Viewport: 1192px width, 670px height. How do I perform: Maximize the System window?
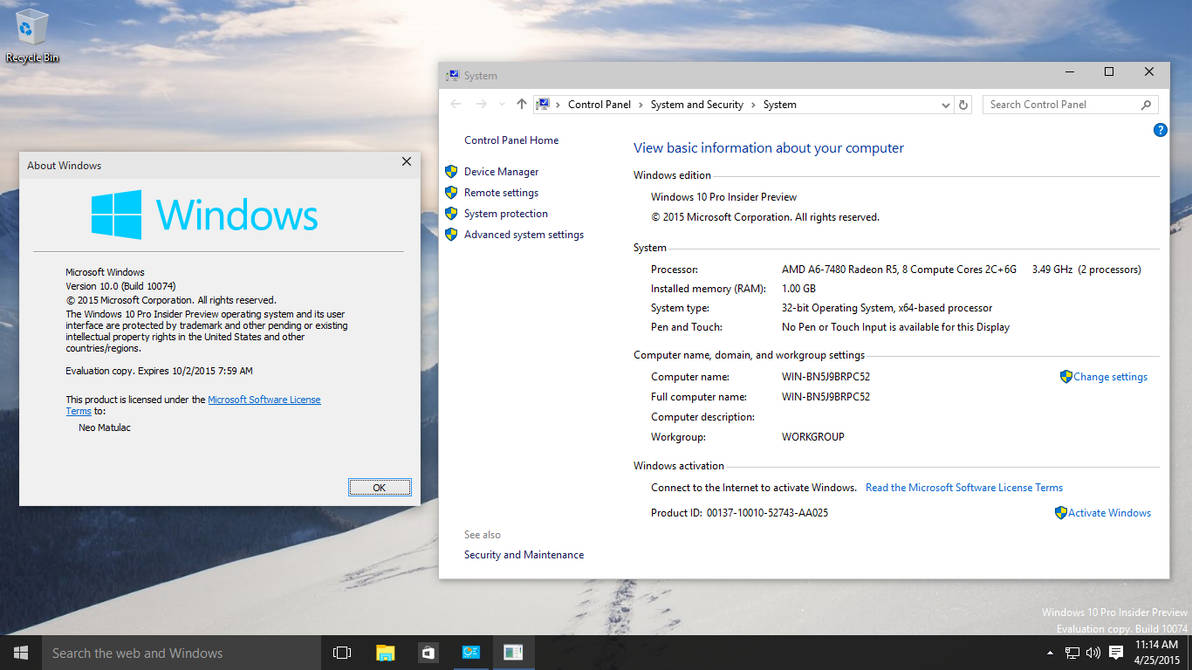pyautogui.click(x=1109, y=72)
